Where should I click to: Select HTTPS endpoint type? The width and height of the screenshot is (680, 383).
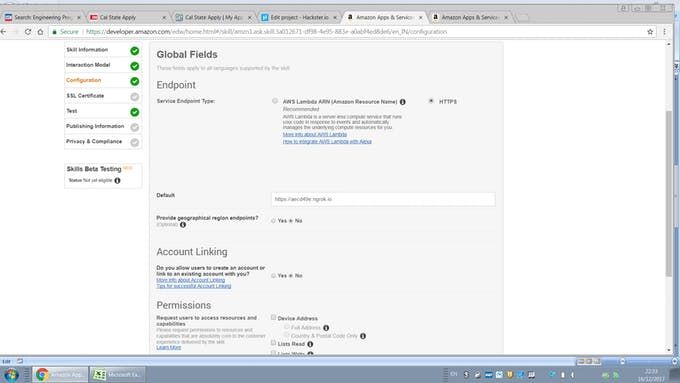pos(431,101)
